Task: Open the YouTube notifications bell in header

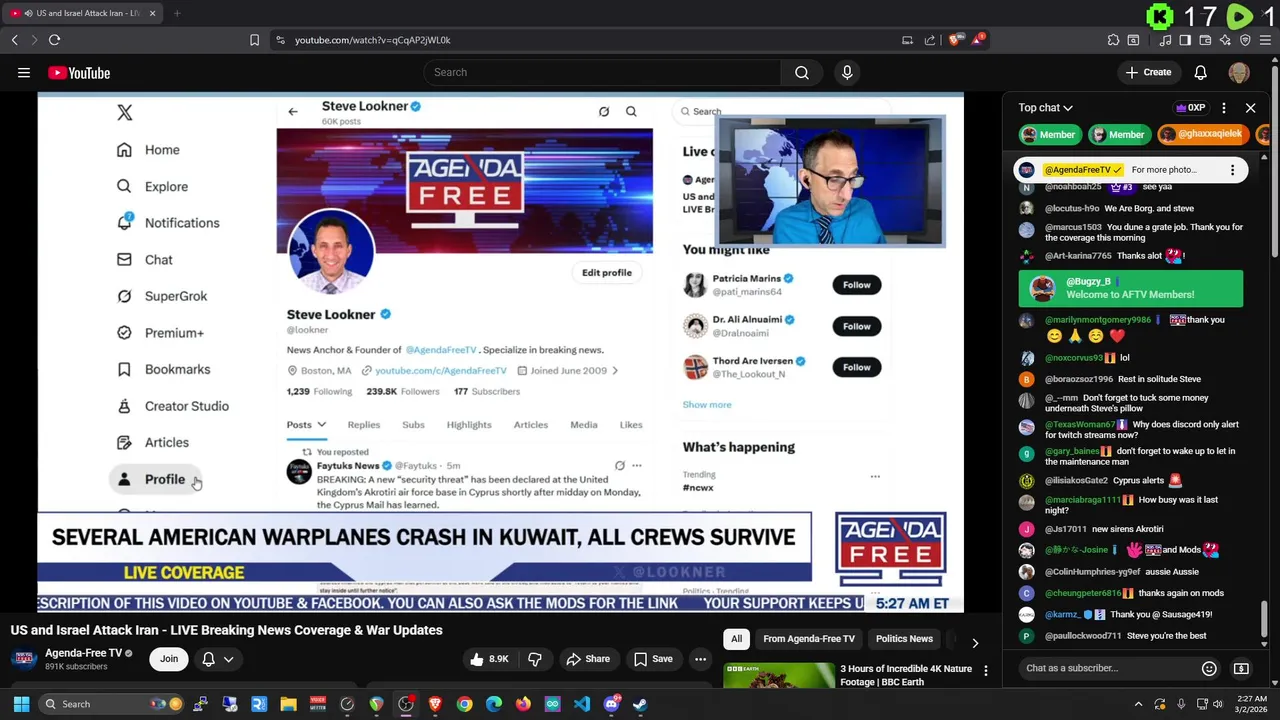Action: click(x=1201, y=72)
